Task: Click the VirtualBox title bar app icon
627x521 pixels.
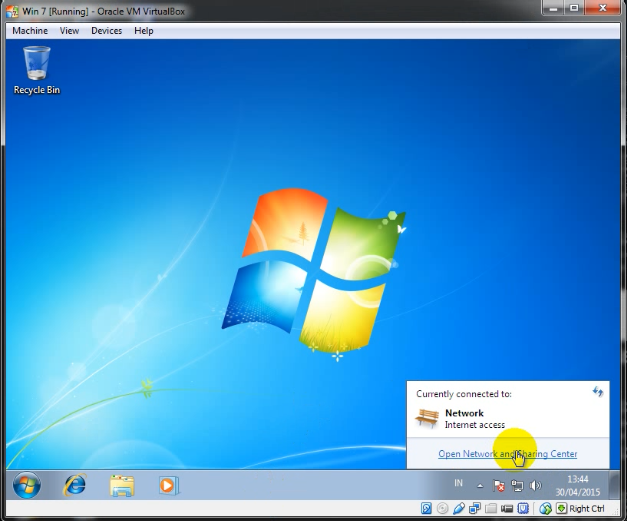Action: point(12,11)
